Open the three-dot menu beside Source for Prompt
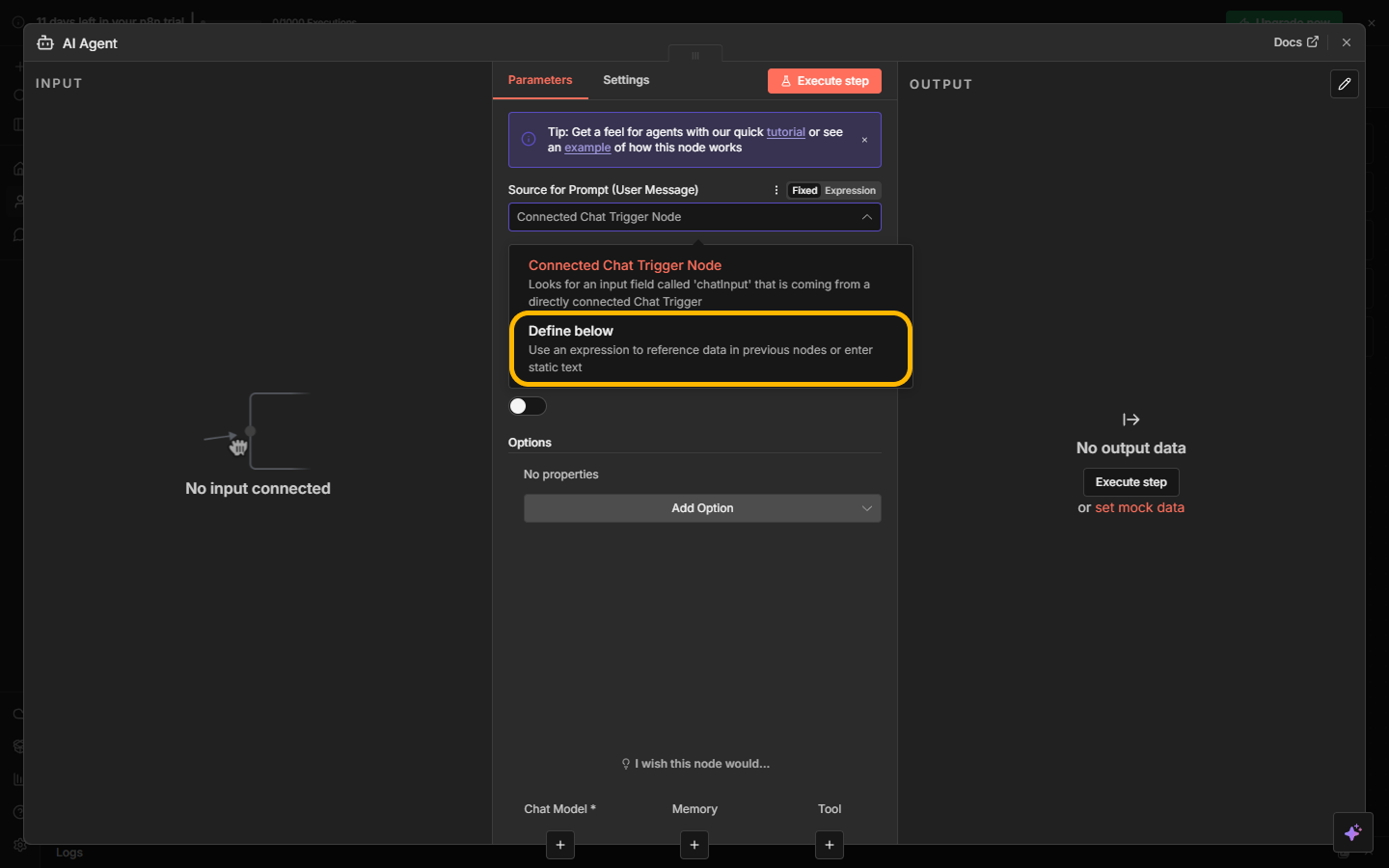The height and width of the screenshot is (868, 1389). pyautogui.click(x=776, y=190)
